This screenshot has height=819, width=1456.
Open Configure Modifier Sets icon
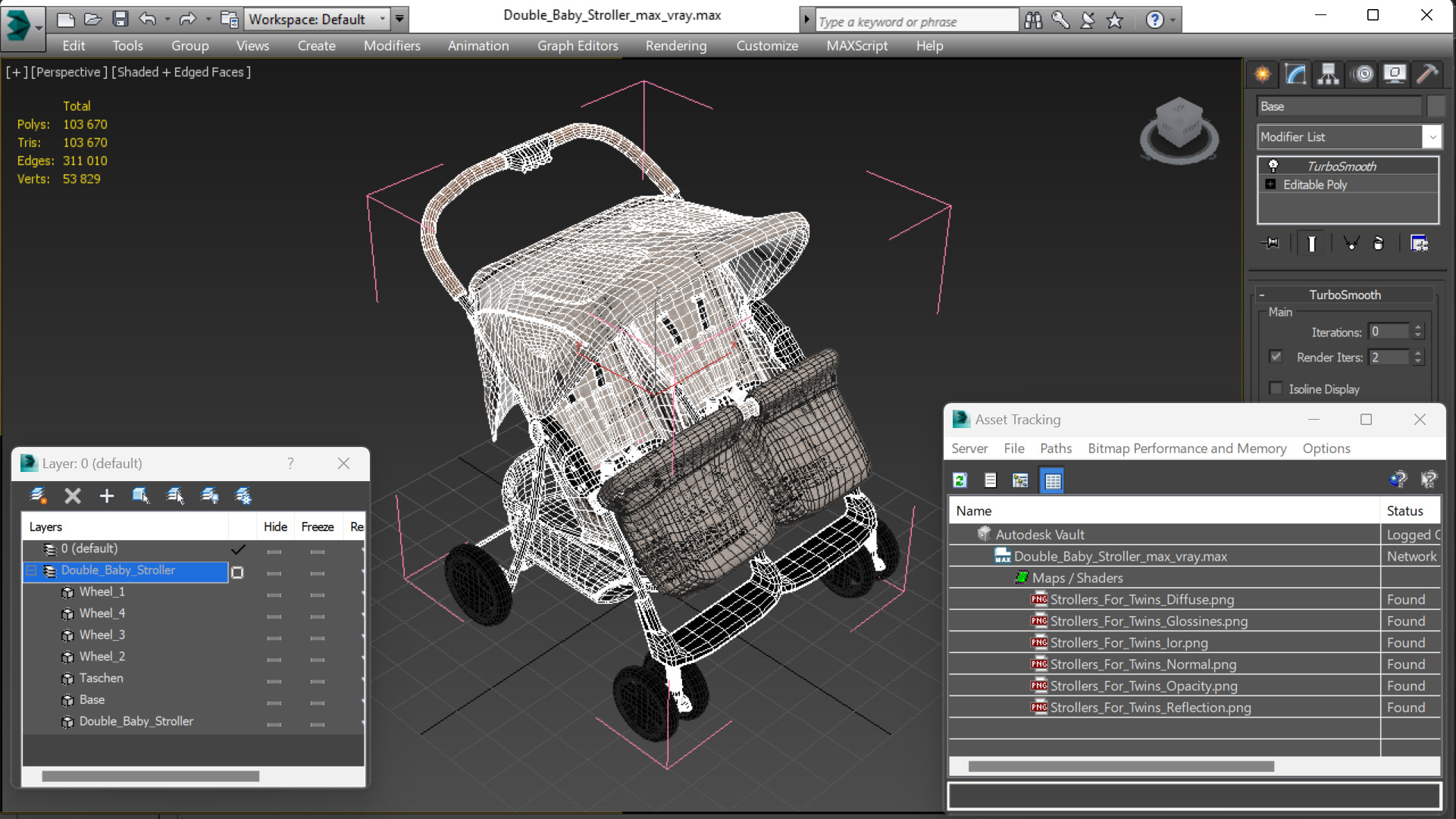(1419, 243)
